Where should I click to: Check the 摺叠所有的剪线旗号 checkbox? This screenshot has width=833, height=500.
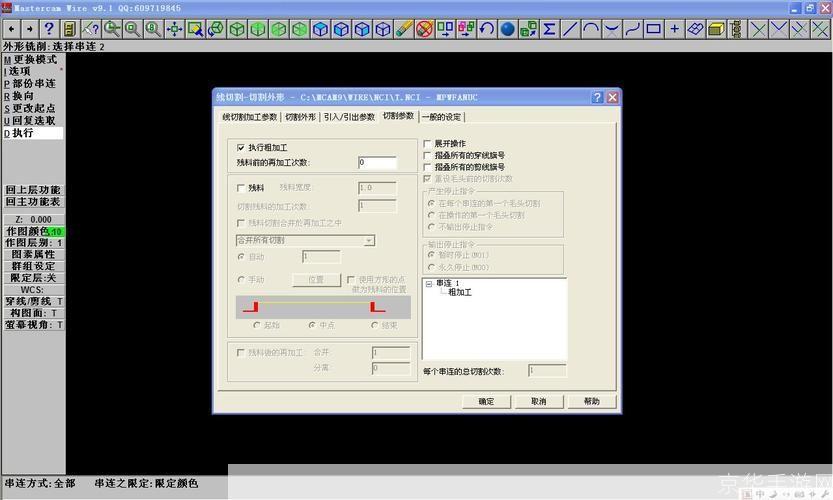click(x=427, y=167)
